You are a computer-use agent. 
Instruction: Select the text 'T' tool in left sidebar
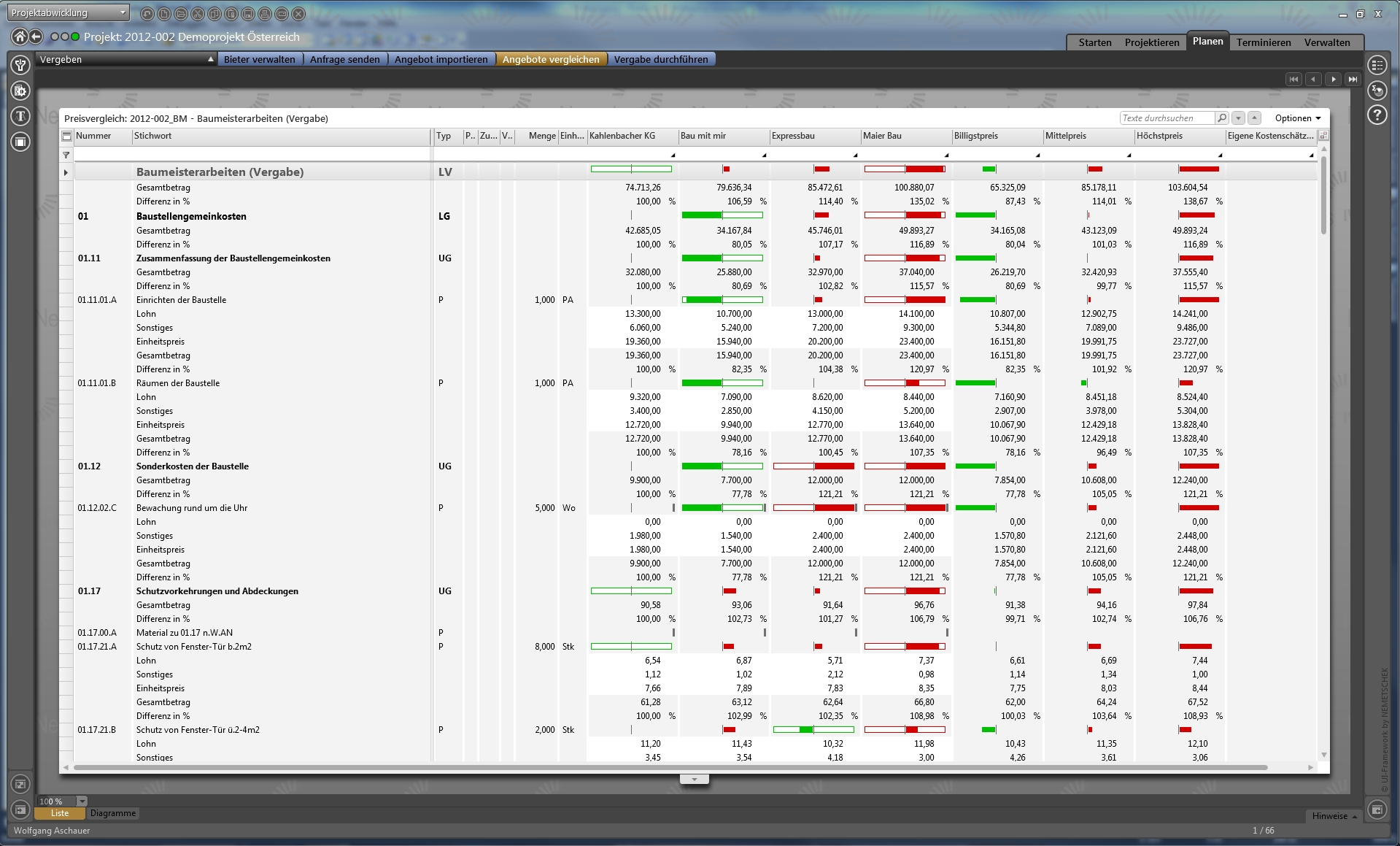click(20, 115)
